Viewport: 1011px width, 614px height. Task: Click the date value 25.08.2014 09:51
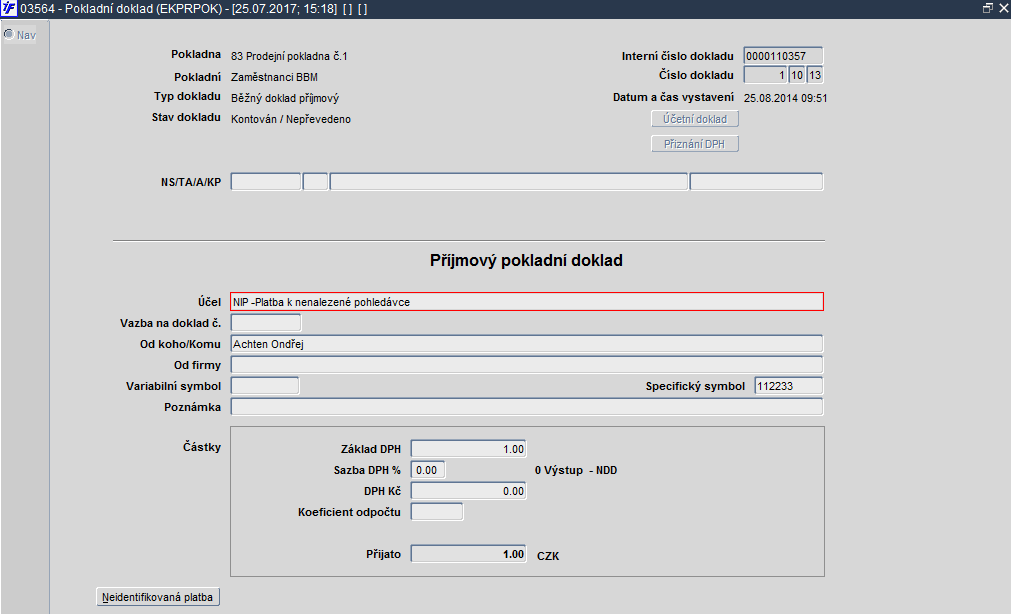(x=785, y=98)
